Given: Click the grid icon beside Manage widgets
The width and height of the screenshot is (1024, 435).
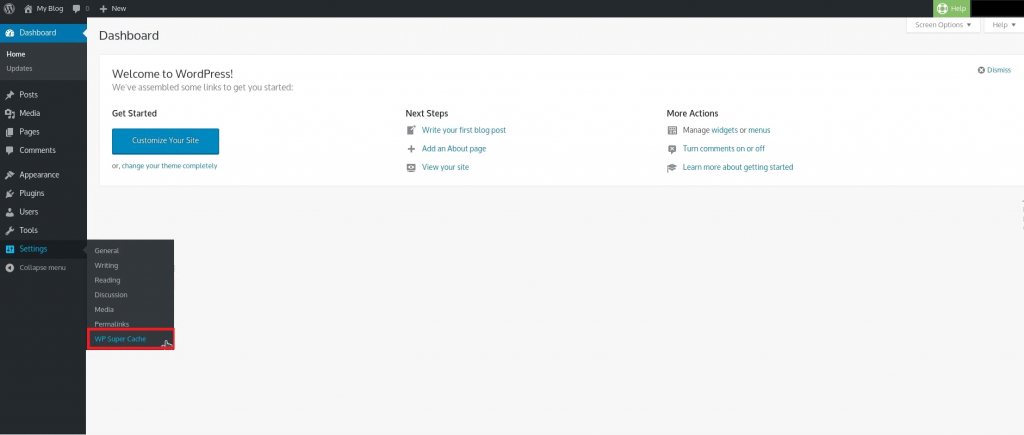Looking at the screenshot, I should [672, 130].
